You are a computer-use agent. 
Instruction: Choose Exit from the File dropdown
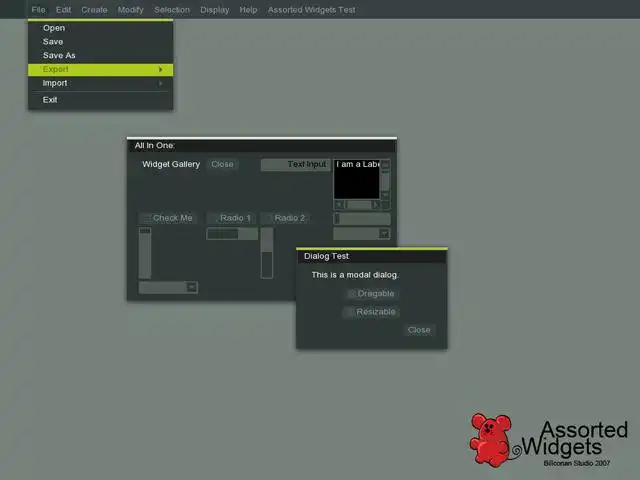click(x=100, y=100)
